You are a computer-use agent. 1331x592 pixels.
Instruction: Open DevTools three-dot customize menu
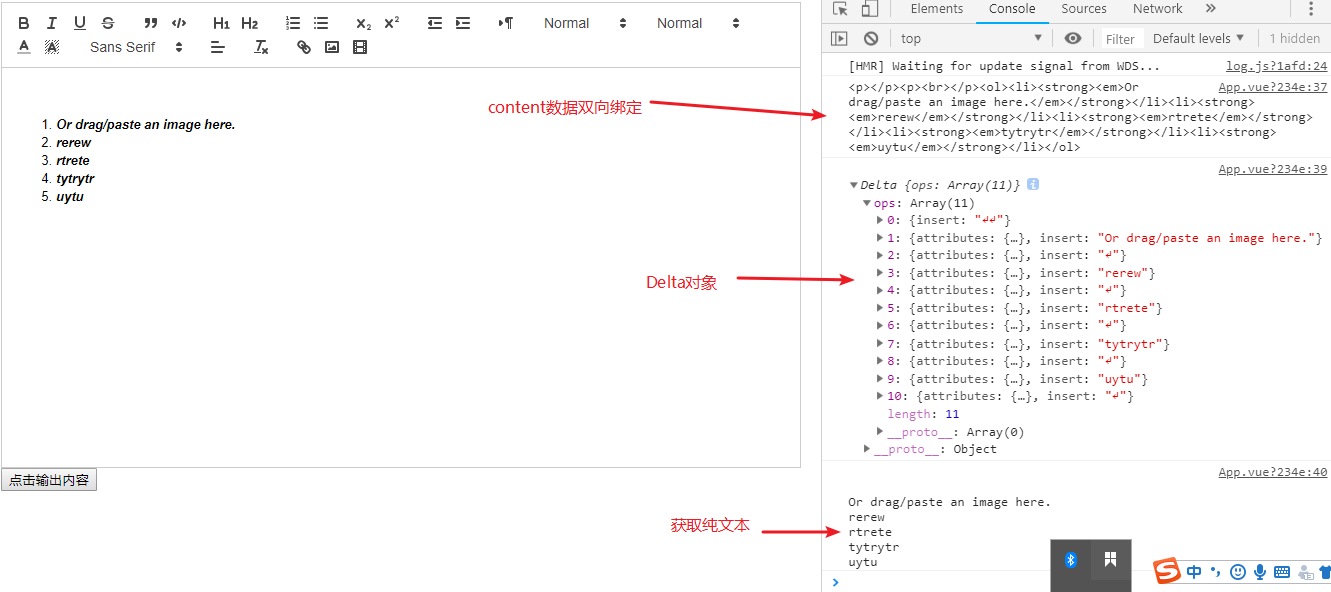pyautogui.click(x=1311, y=9)
